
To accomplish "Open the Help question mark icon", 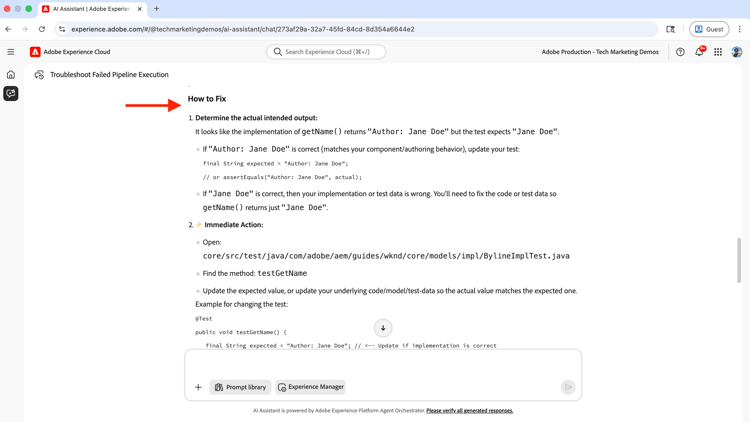I will (x=680, y=52).
